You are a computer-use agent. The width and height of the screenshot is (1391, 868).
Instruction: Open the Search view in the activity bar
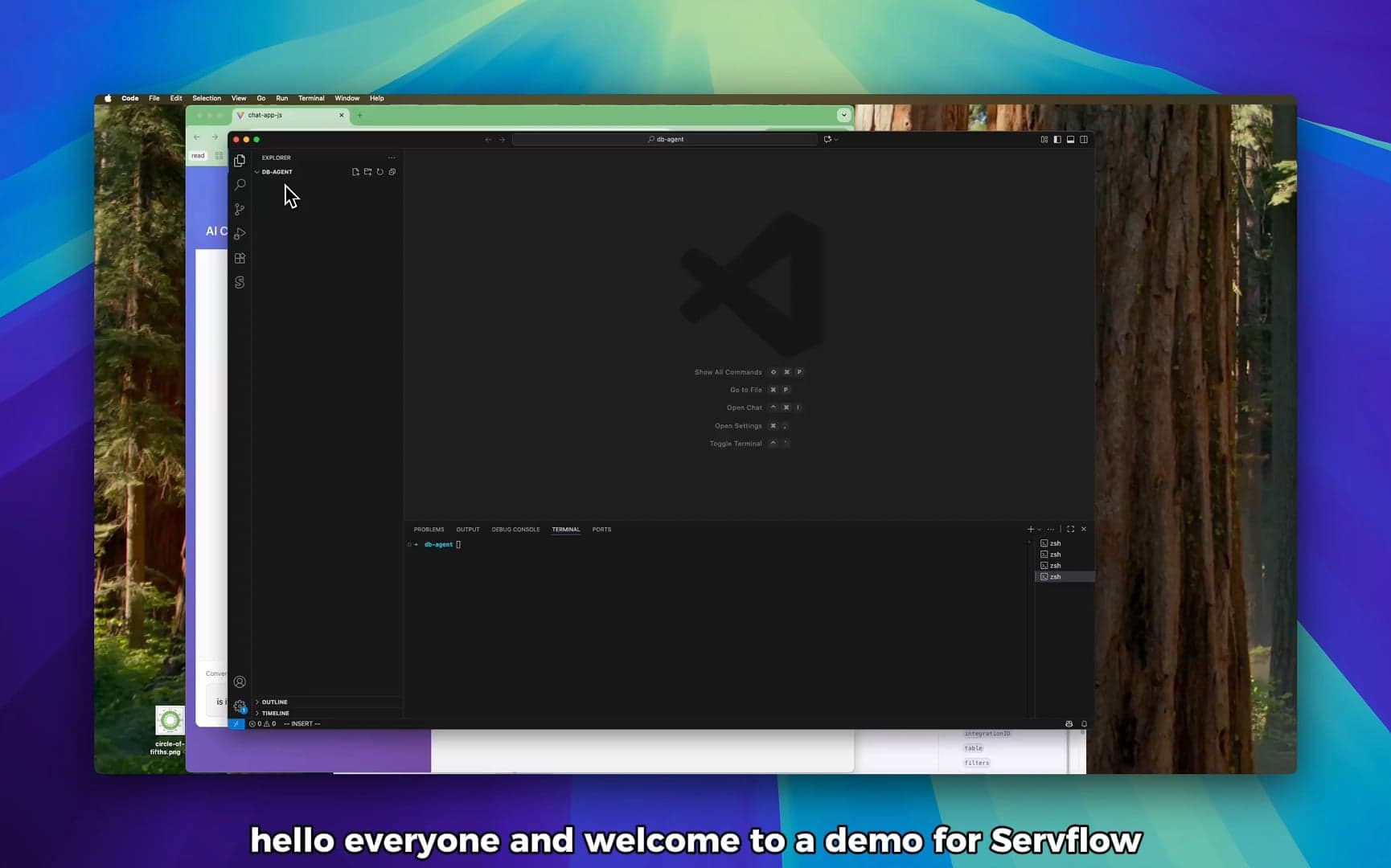(239, 185)
